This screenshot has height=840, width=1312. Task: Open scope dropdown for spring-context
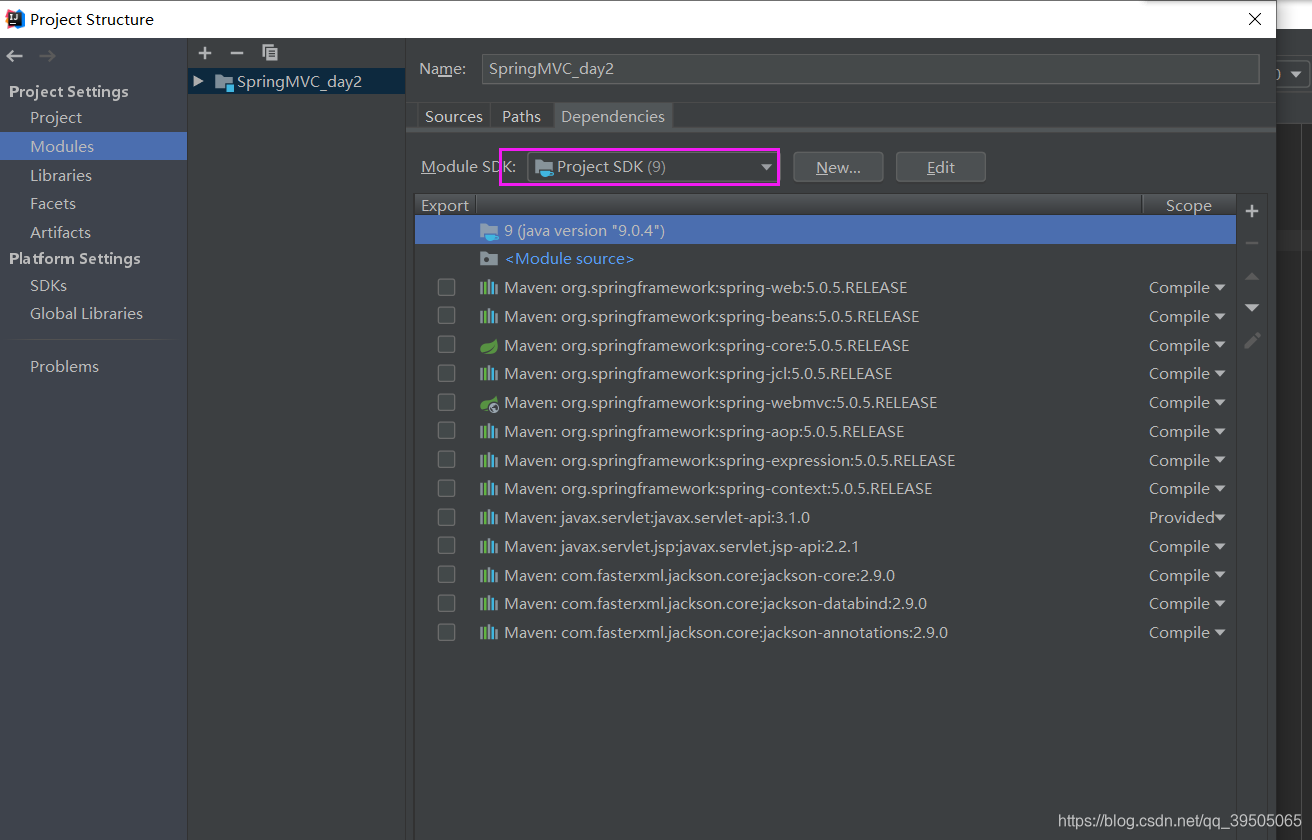(1187, 489)
